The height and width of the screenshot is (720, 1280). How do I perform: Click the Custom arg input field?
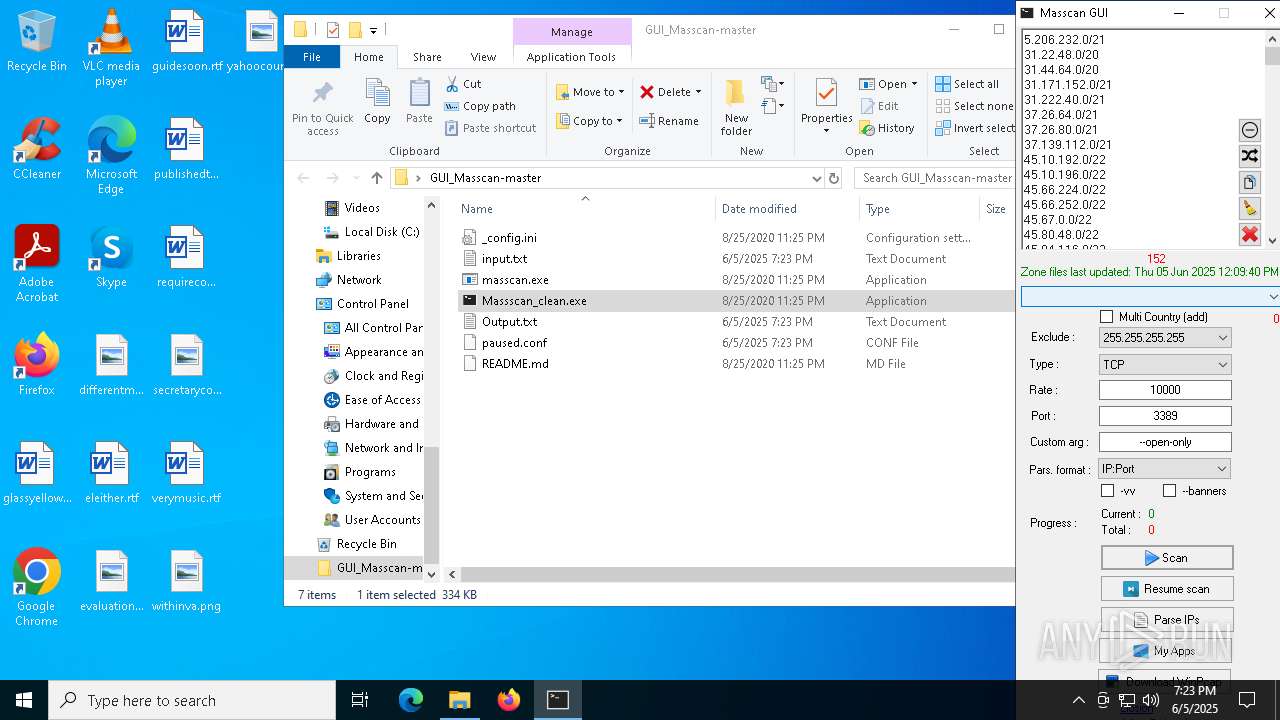pyautogui.click(x=1165, y=442)
